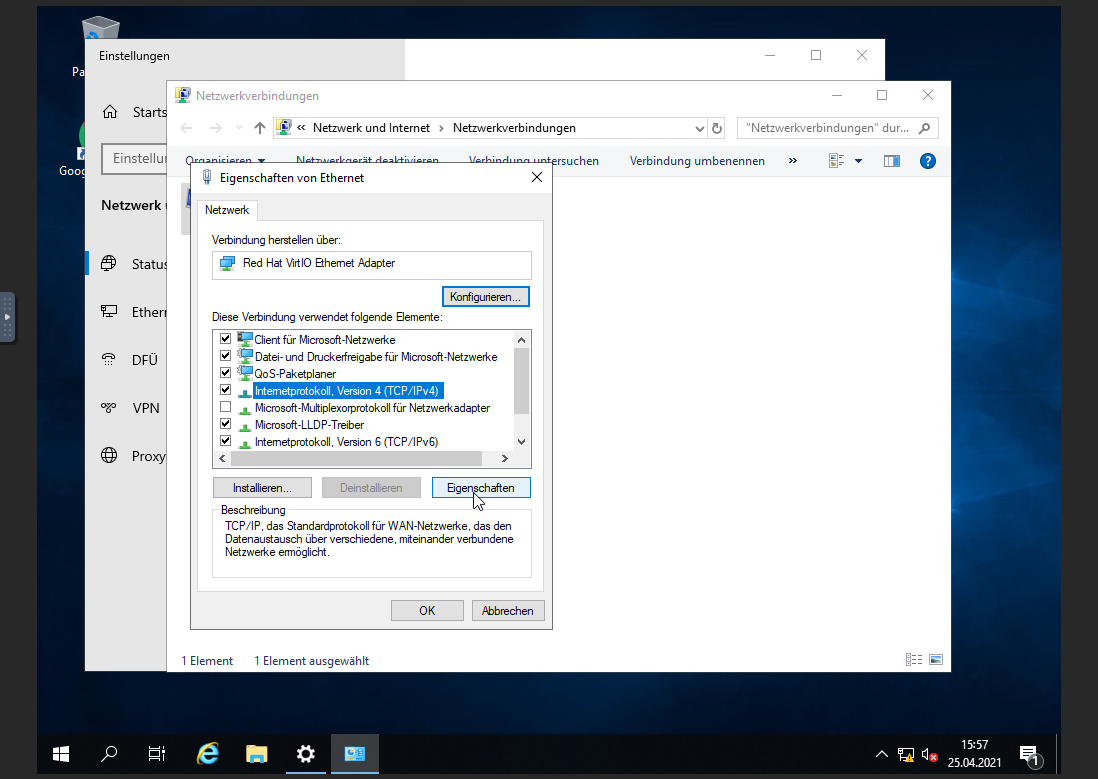This screenshot has height=779, width=1098.
Task: Toggle the preview pane icon
Action: click(x=891, y=161)
